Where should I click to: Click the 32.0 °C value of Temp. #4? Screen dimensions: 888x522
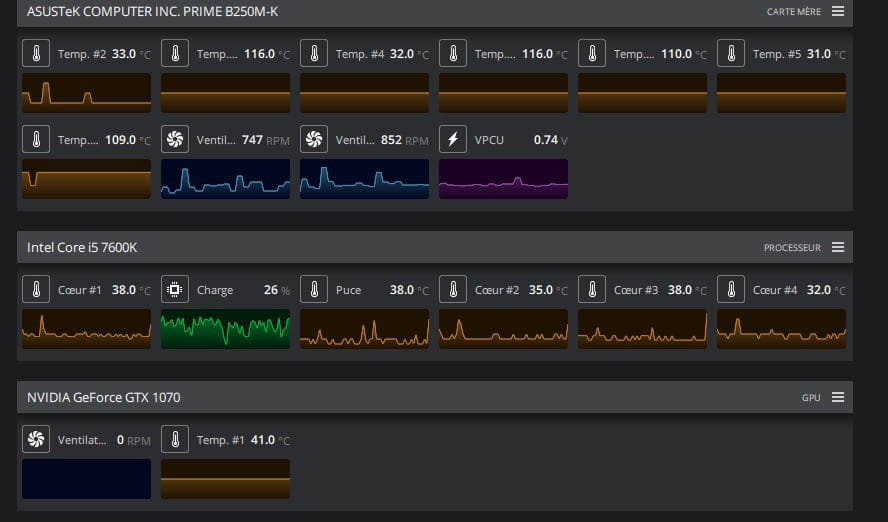(x=409, y=54)
